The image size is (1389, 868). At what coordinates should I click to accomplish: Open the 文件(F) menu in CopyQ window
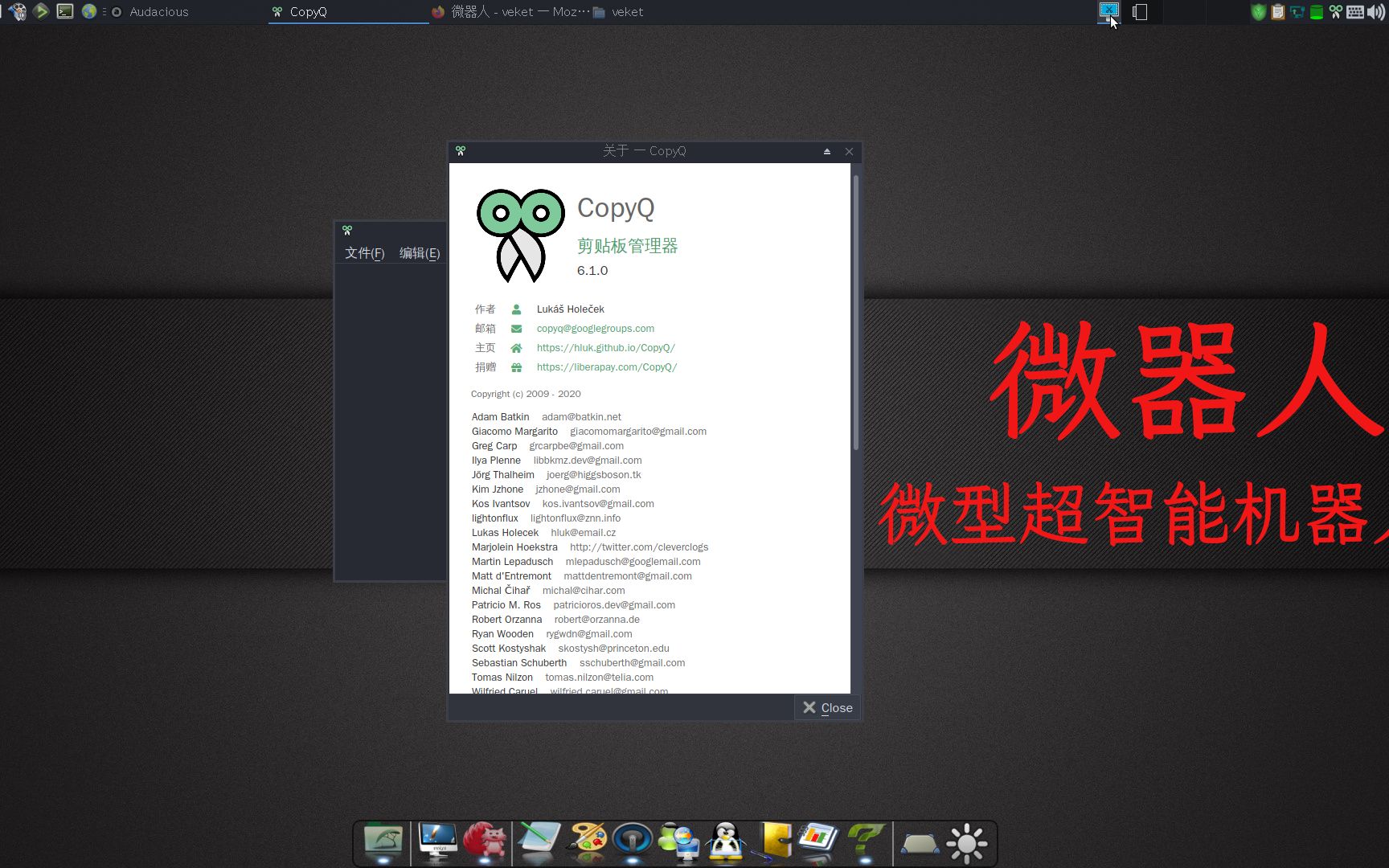click(364, 253)
